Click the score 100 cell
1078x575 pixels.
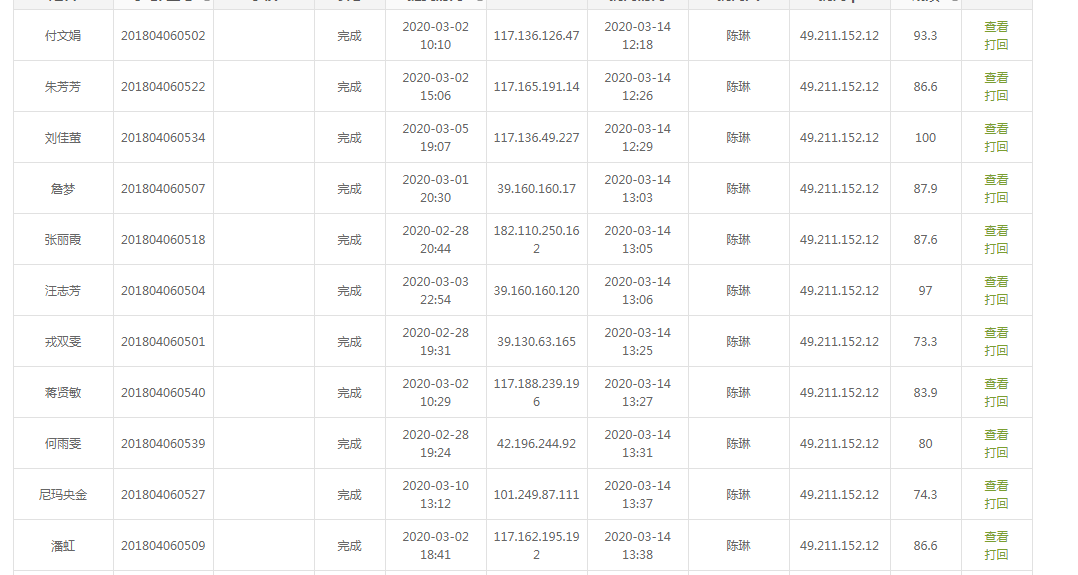pyautogui.click(x=925, y=138)
